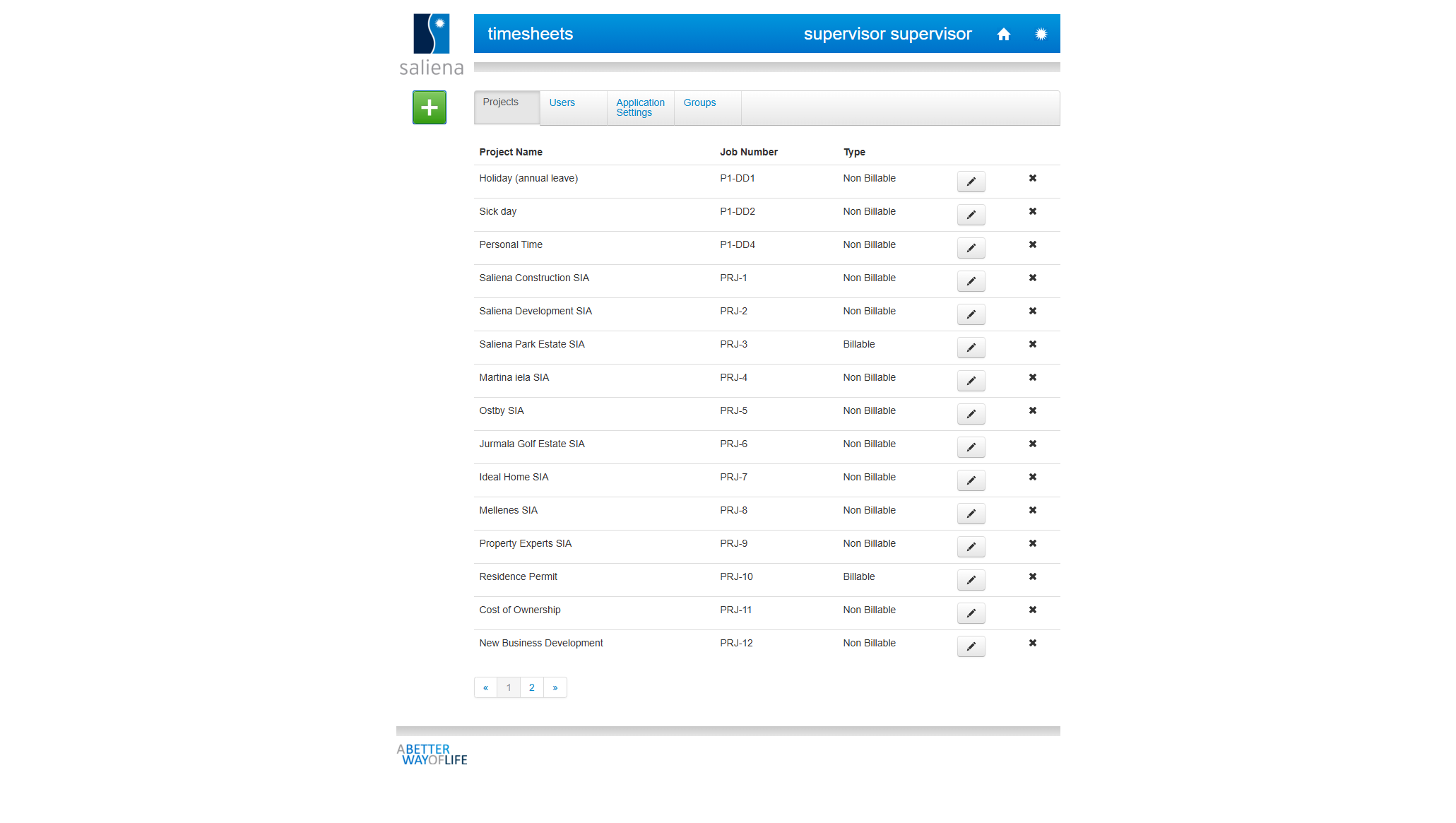The image size is (1456, 823).
Task: Edit the Residence Permit project
Action: tap(971, 580)
